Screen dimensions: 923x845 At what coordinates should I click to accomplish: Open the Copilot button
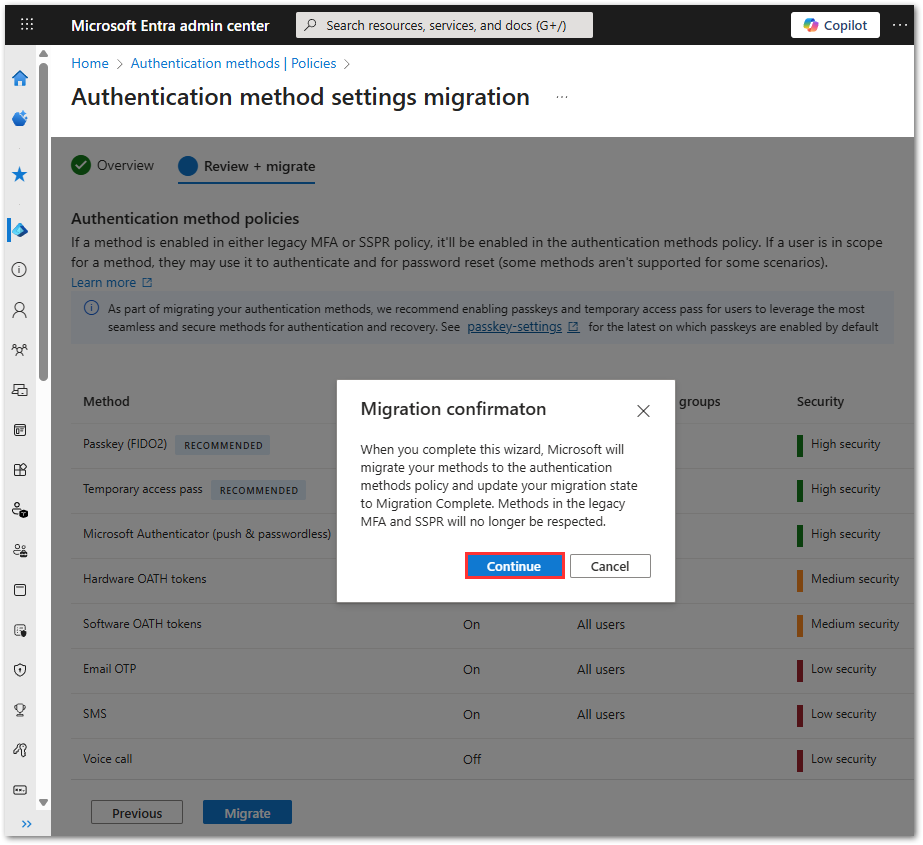(x=835, y=25)
